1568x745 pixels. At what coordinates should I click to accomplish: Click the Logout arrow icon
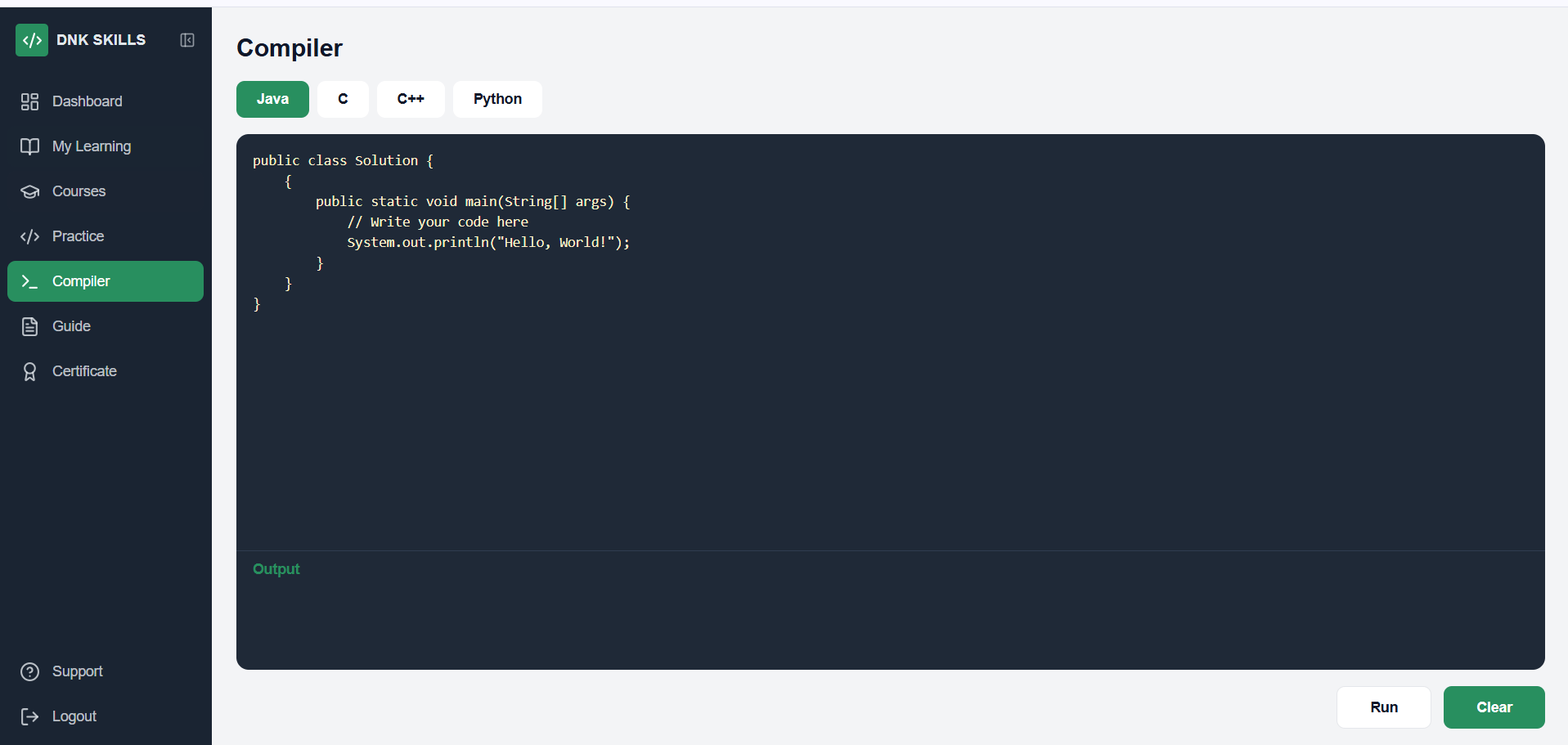tap(30, 716)
